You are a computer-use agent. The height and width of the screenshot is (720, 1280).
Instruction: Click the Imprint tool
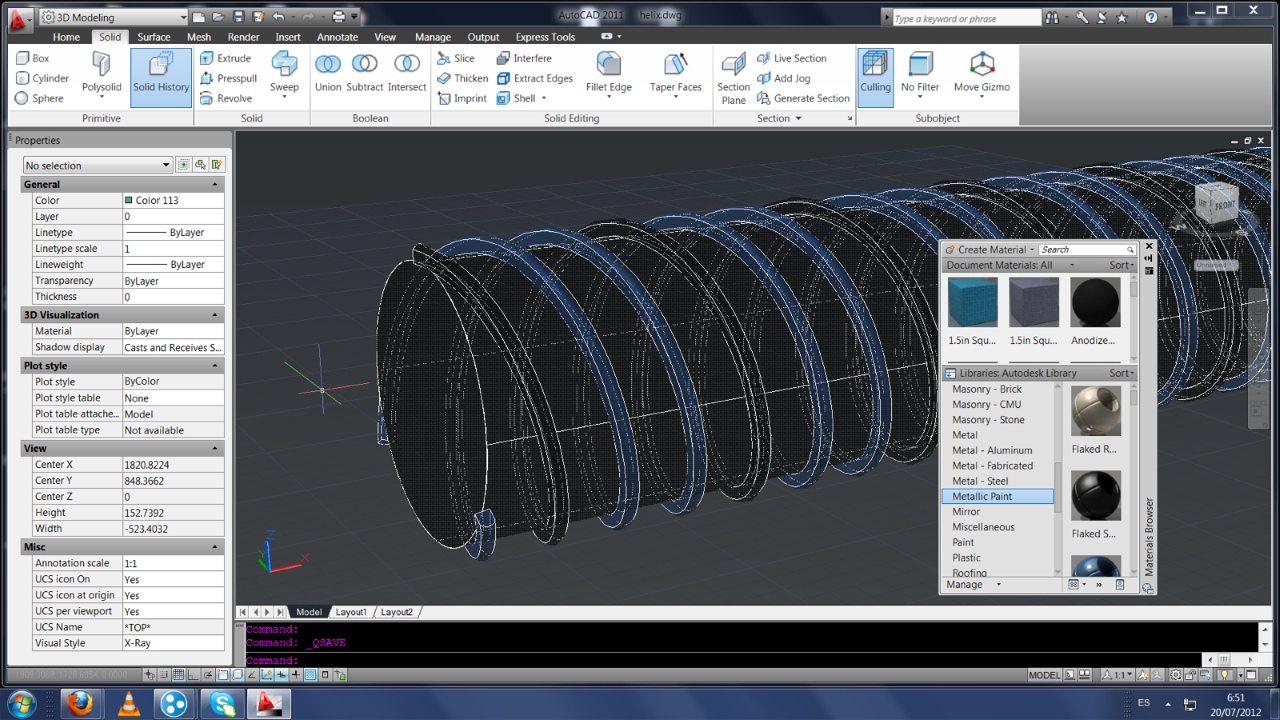click(x=461, y=98)
